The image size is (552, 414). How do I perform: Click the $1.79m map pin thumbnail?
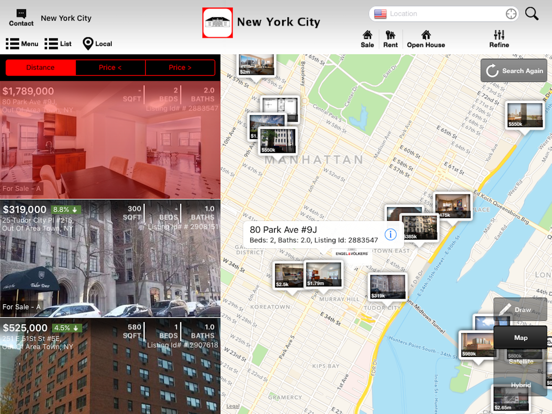coord(324,274)
